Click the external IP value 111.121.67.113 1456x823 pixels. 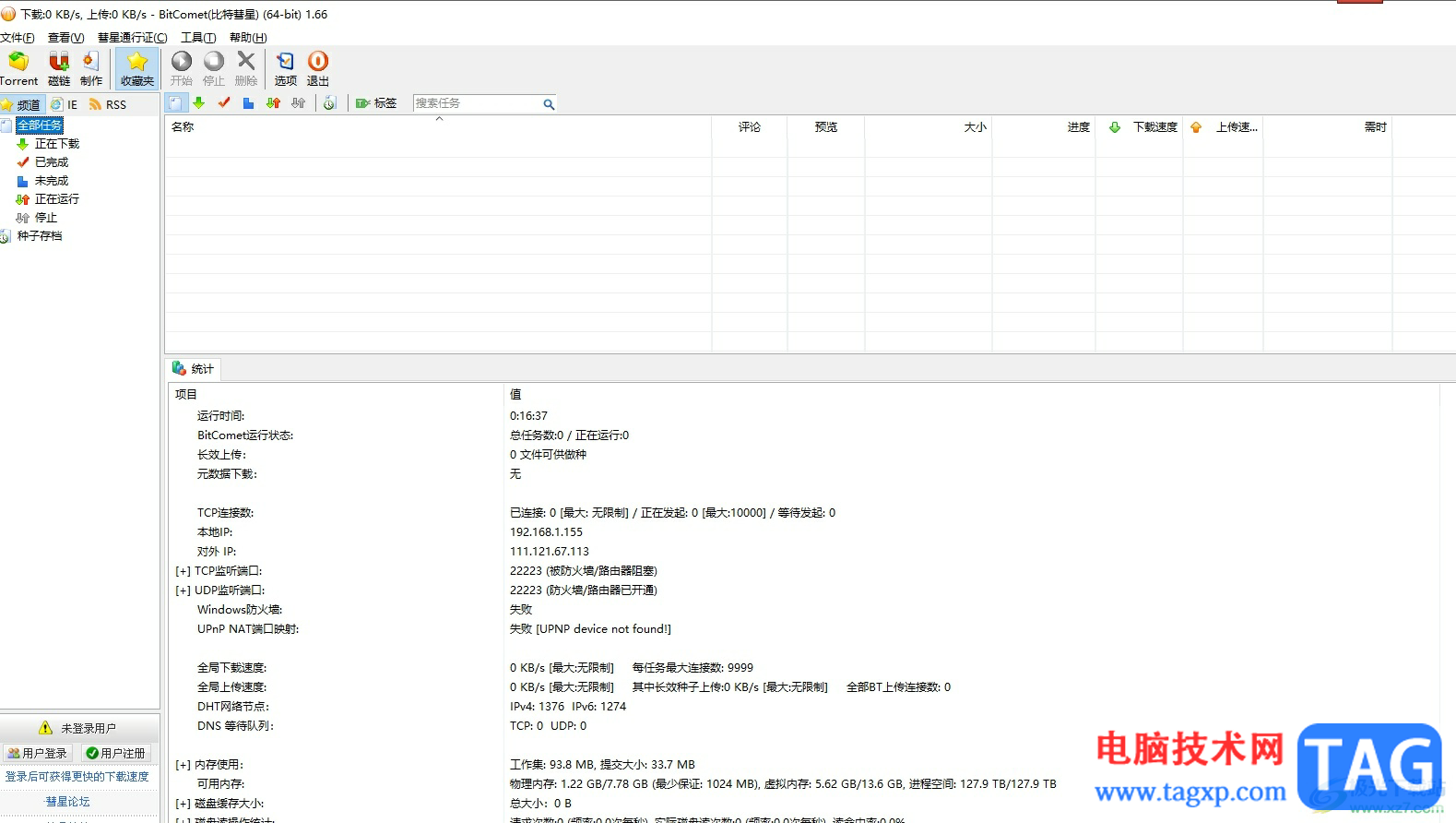[550, 552]
